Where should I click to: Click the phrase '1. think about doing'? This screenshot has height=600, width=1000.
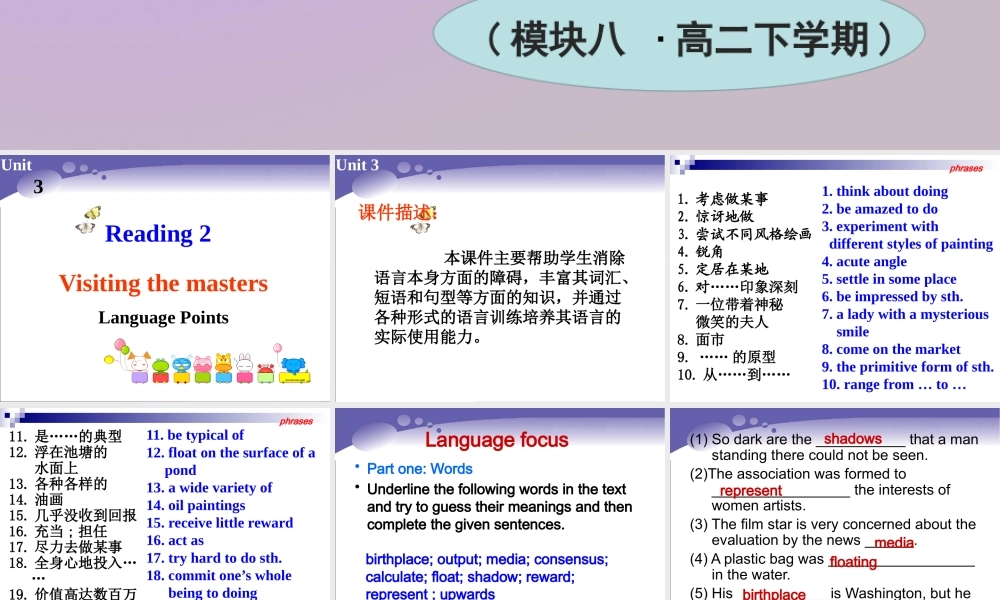(x=885, y=191)
